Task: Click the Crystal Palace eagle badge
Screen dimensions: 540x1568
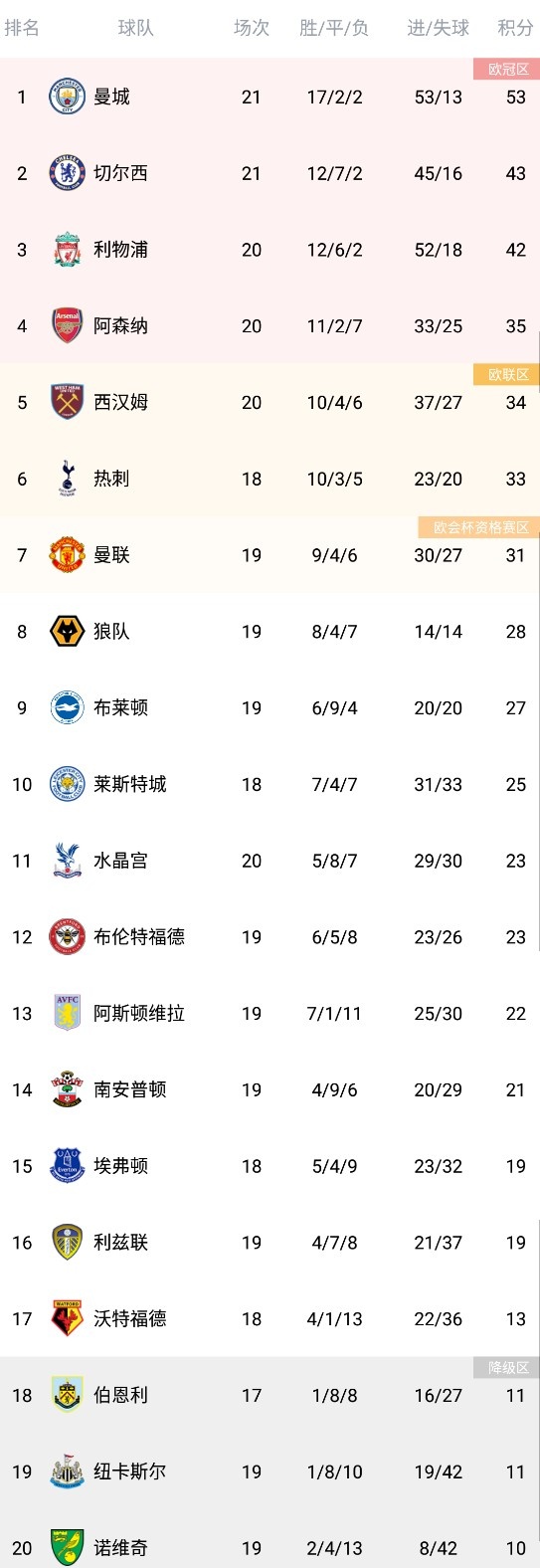Action: [x=68, y=861]
